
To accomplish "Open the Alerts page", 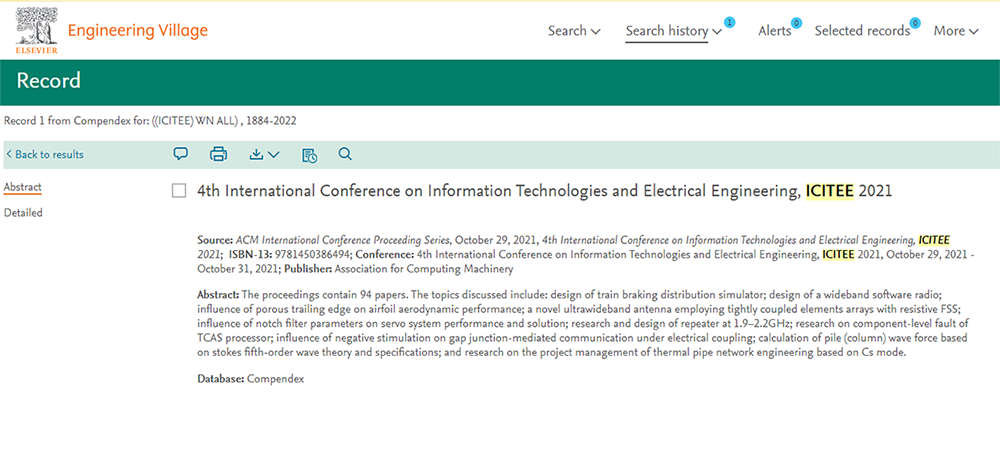I will point(773,31).
